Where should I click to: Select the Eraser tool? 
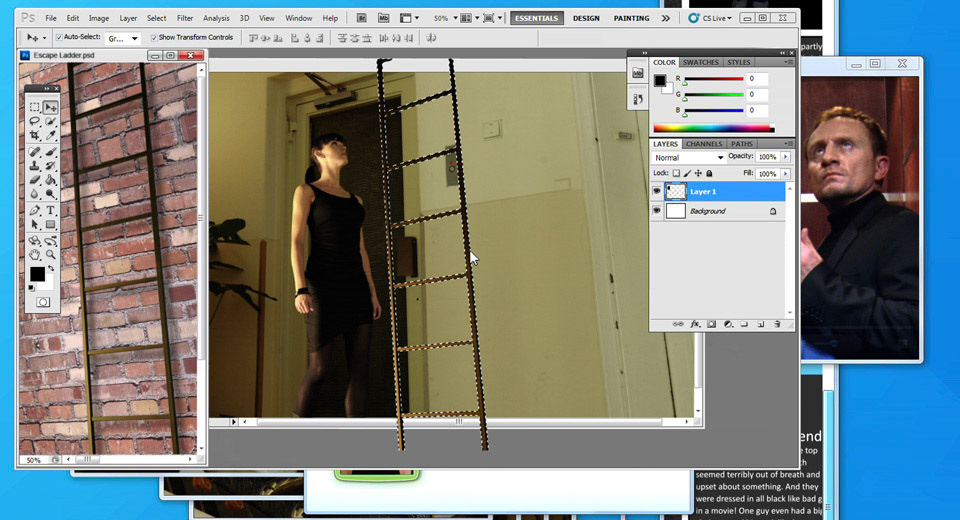[34, 179]
